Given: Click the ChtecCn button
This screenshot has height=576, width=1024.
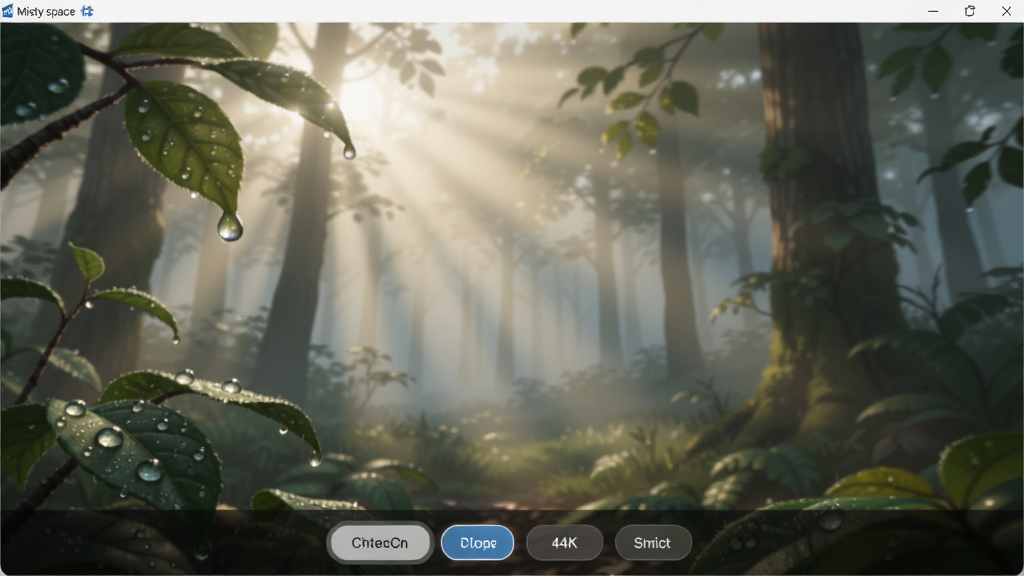Looking at the screenshot, I should pos(379,543).
